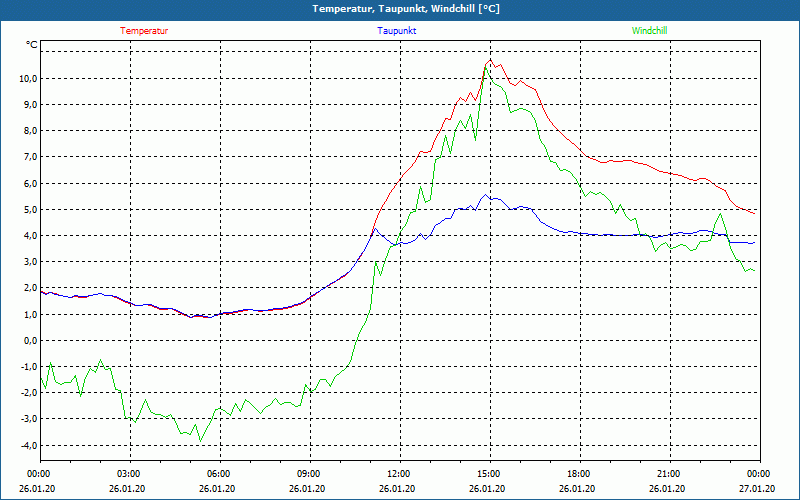Click the 15:00 time axis label
The width and height of the screenshot is (800, 500).
pyautogui.click(x=490, y=474)
